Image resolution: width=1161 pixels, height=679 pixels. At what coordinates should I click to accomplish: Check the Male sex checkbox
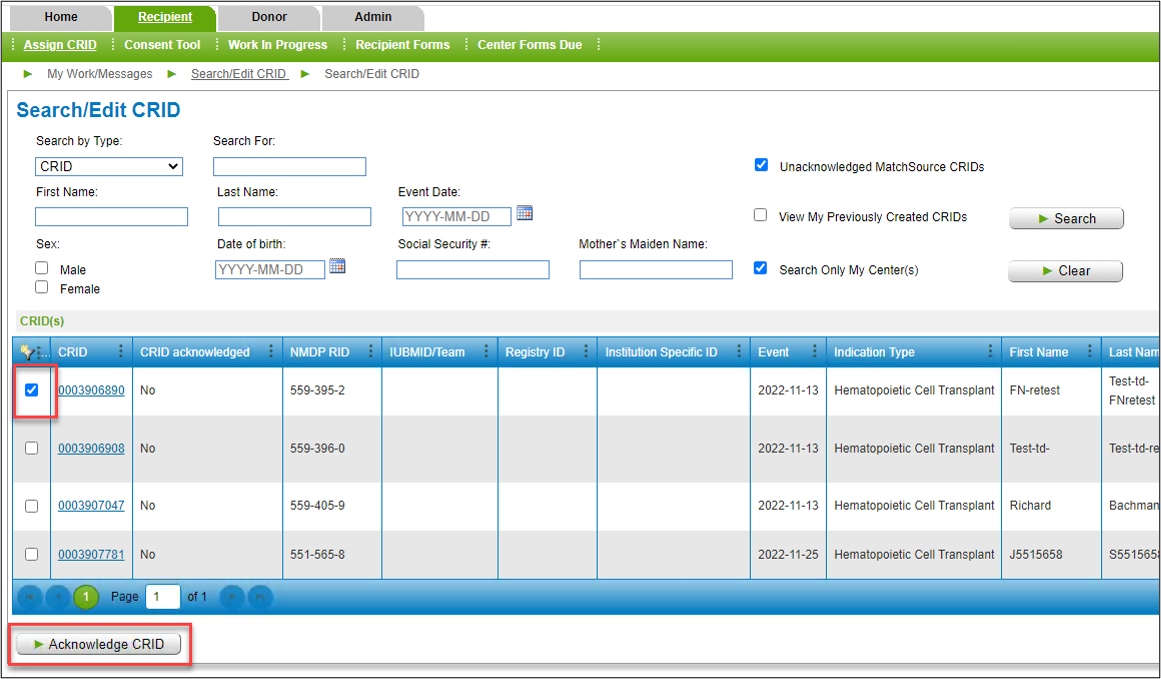(41, 267)
